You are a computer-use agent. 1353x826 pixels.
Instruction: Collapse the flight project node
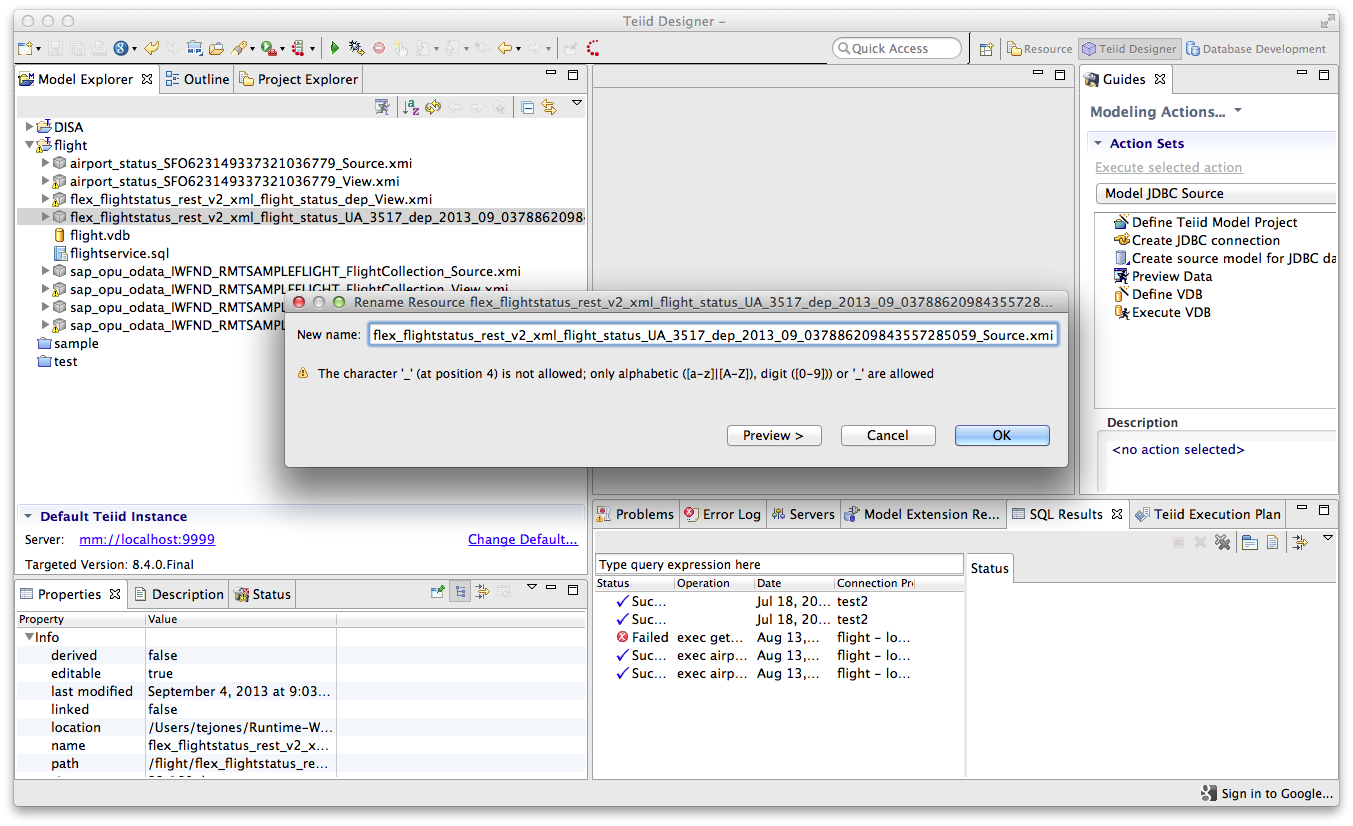tap(29, 145)
